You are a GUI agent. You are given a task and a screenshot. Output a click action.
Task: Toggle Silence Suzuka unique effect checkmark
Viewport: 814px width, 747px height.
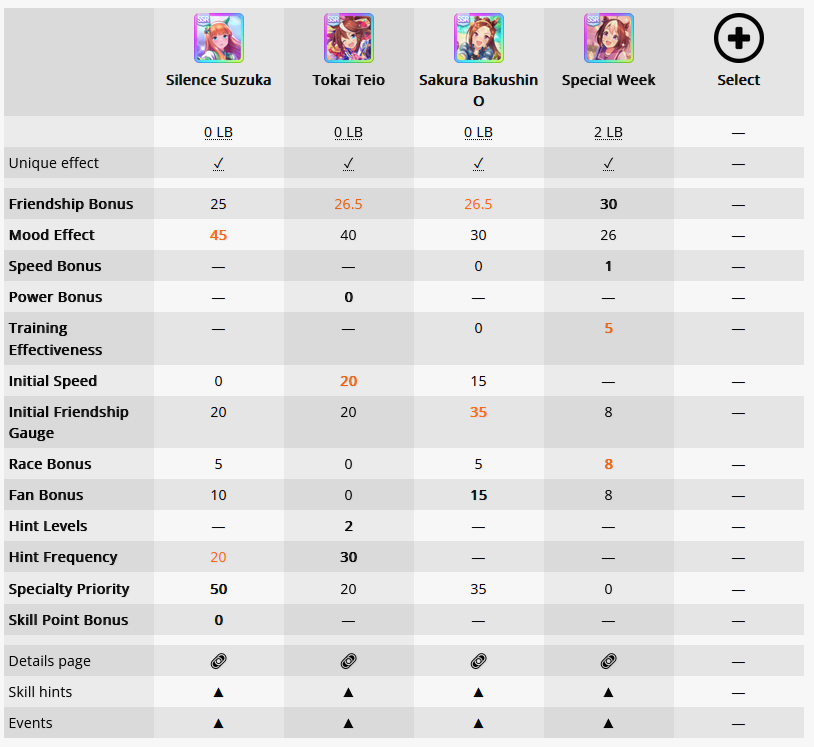(x=219, y=164)
